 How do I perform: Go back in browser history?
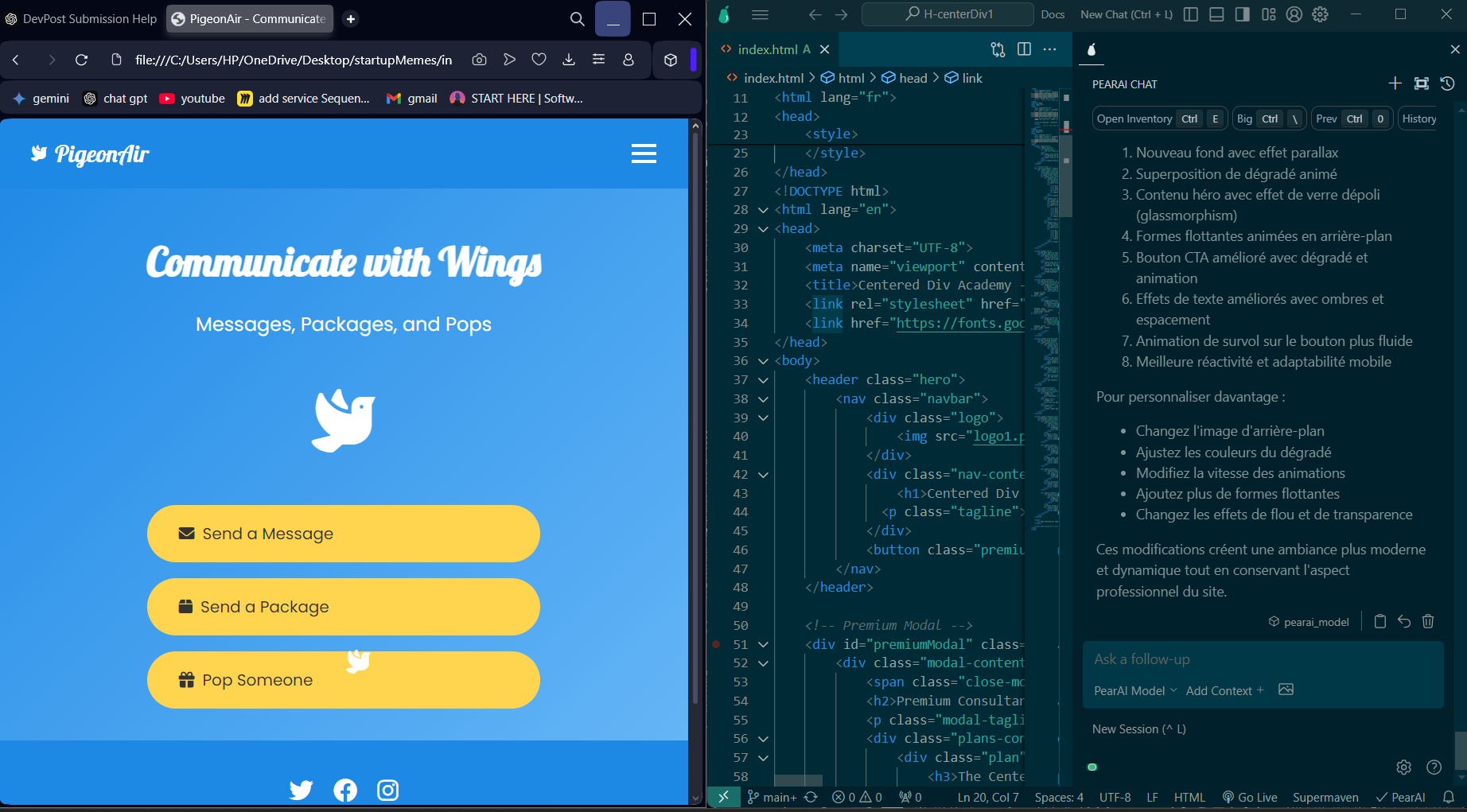coord(16,60)
